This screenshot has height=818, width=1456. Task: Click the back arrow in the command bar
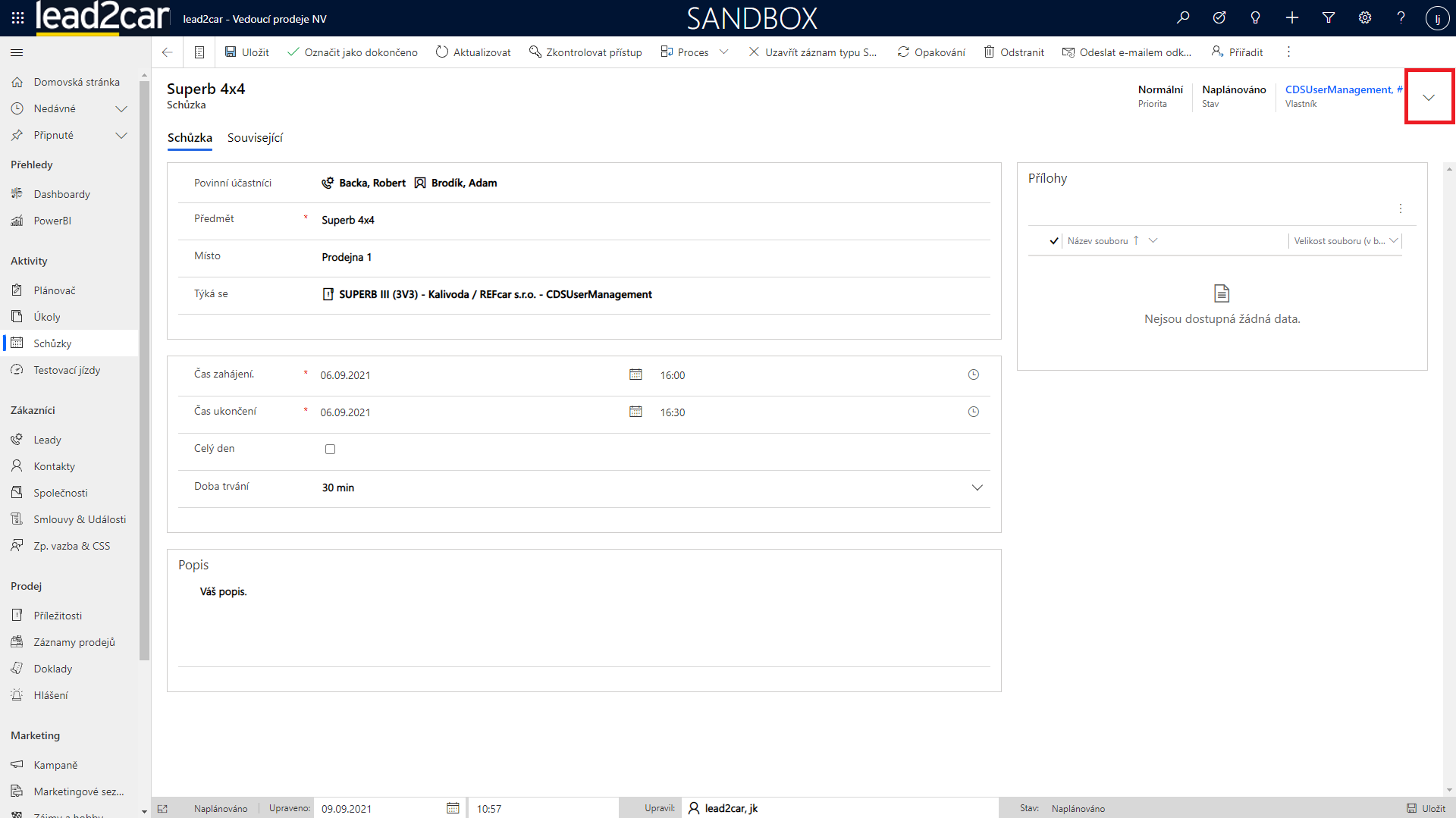(167, 52)
